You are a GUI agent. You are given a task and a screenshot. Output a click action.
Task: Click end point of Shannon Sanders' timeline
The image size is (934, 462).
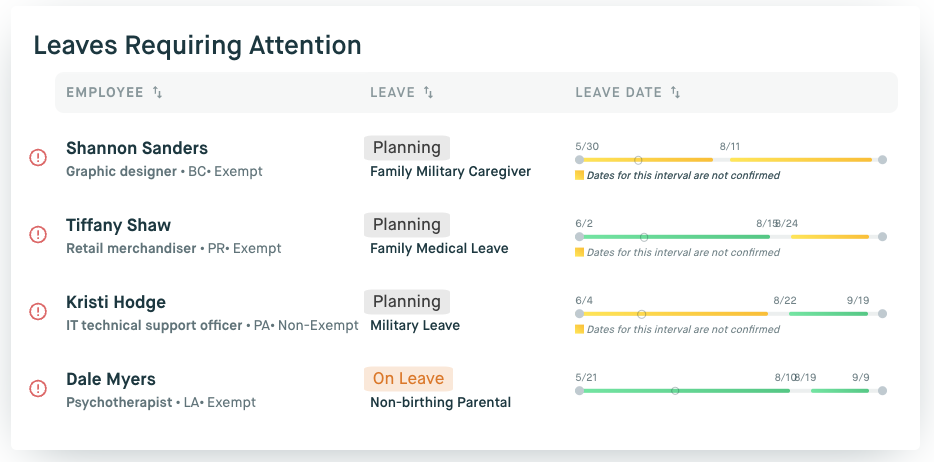(x=882, y=160)
